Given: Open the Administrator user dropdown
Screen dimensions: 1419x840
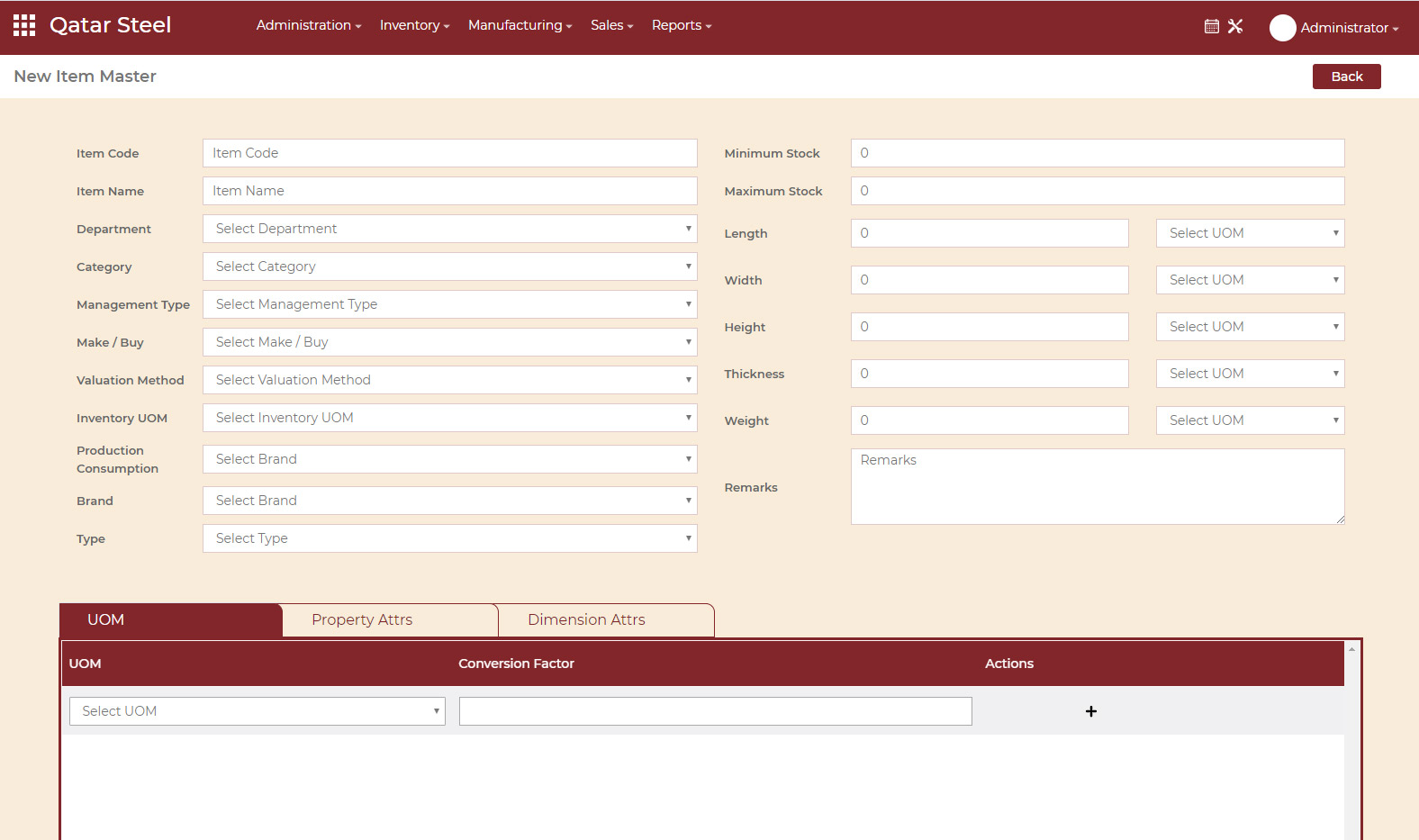Looking at the screenshot, I should coord(1349,28).
